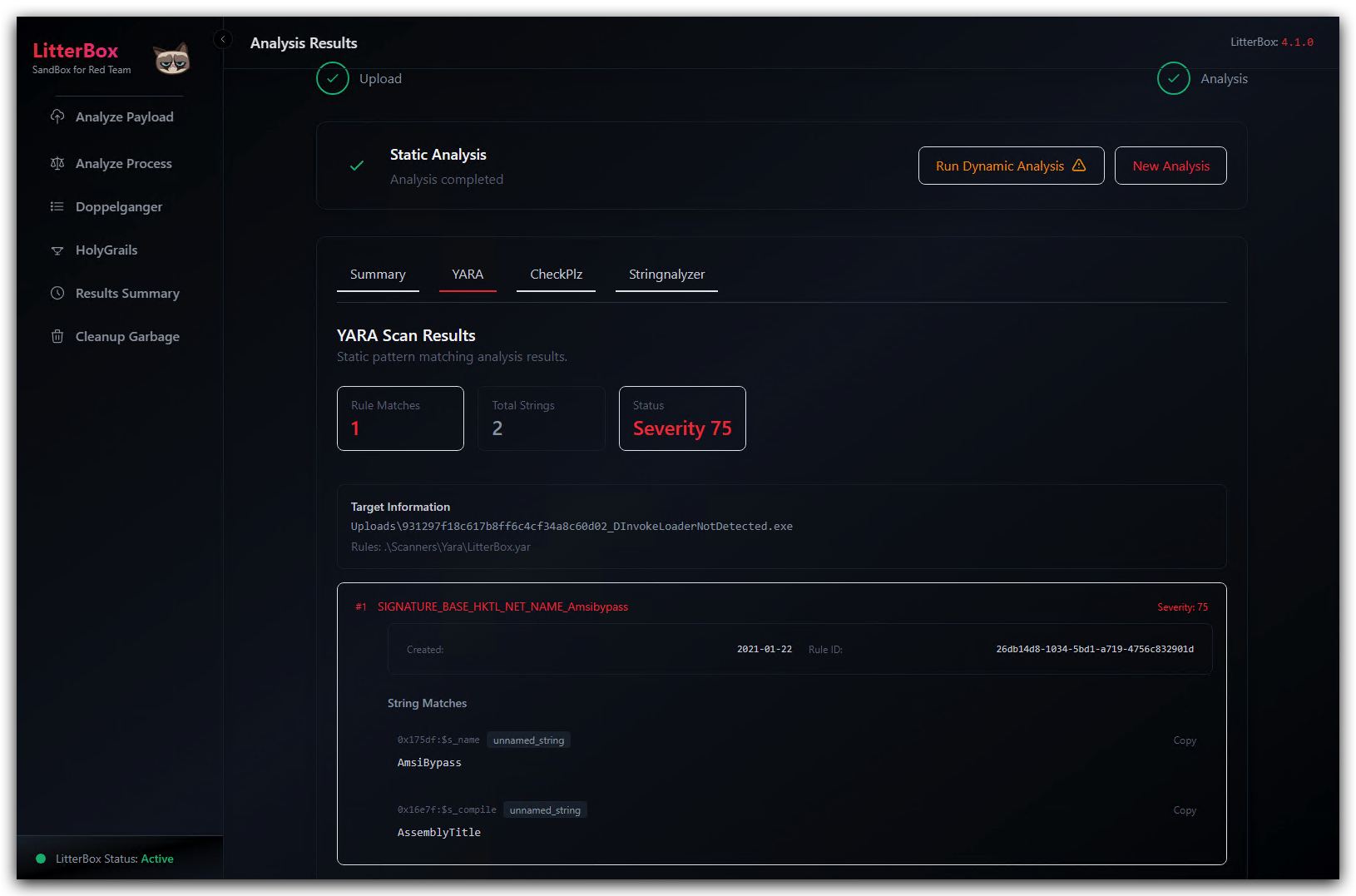Copy the AmsiBypass string match
Image resolution: width=1356 pixels, height=896 pixels.
pos(1185,740)
